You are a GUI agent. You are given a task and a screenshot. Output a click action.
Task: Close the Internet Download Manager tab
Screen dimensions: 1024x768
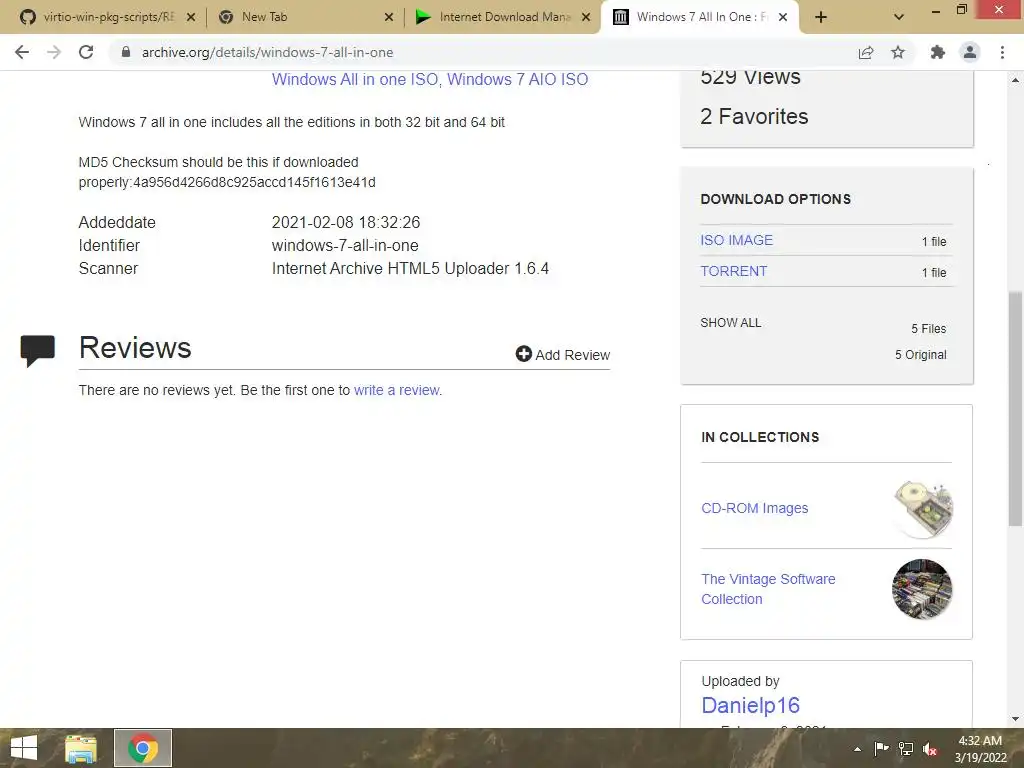(x=586, y=17)
